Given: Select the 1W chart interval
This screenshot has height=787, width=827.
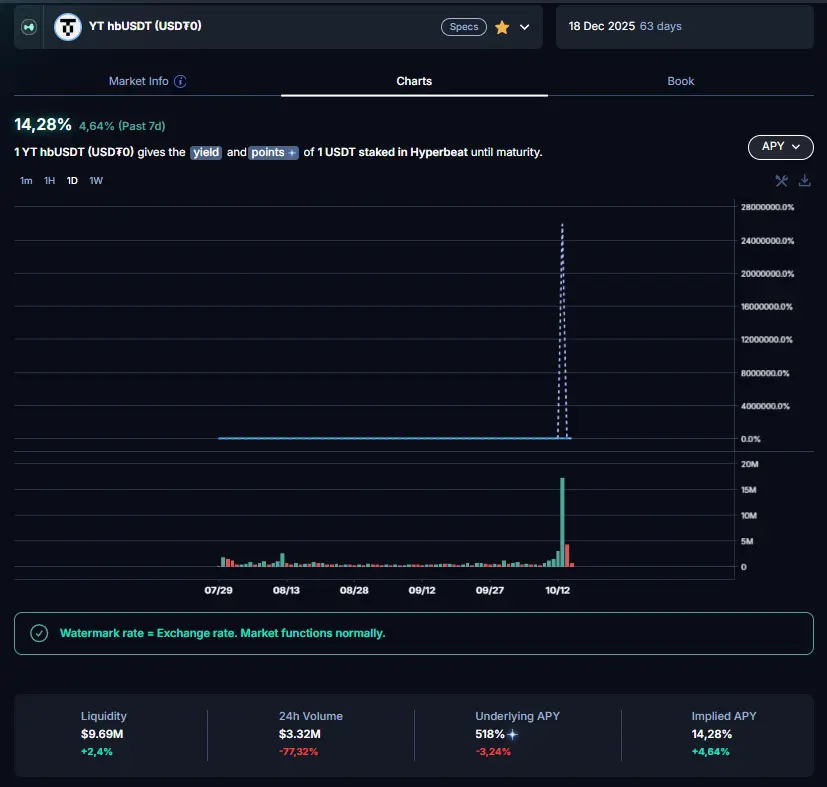Looking at the screenshot, I should [x=96, y=181].
